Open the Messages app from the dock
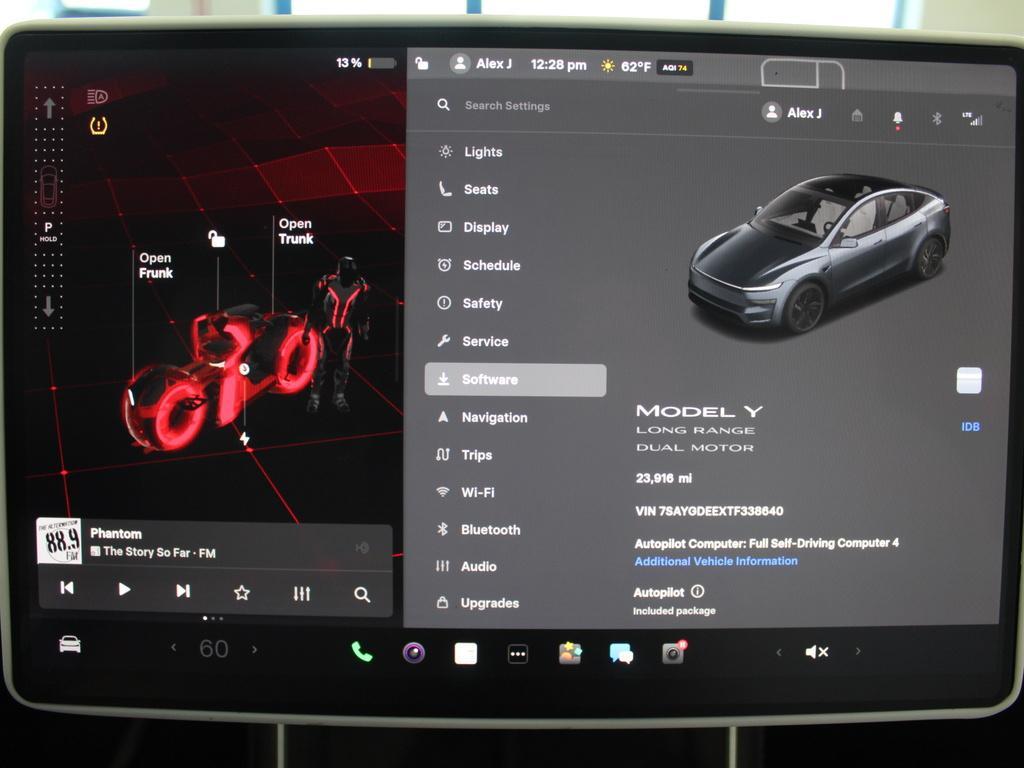 tap(622, 651)
